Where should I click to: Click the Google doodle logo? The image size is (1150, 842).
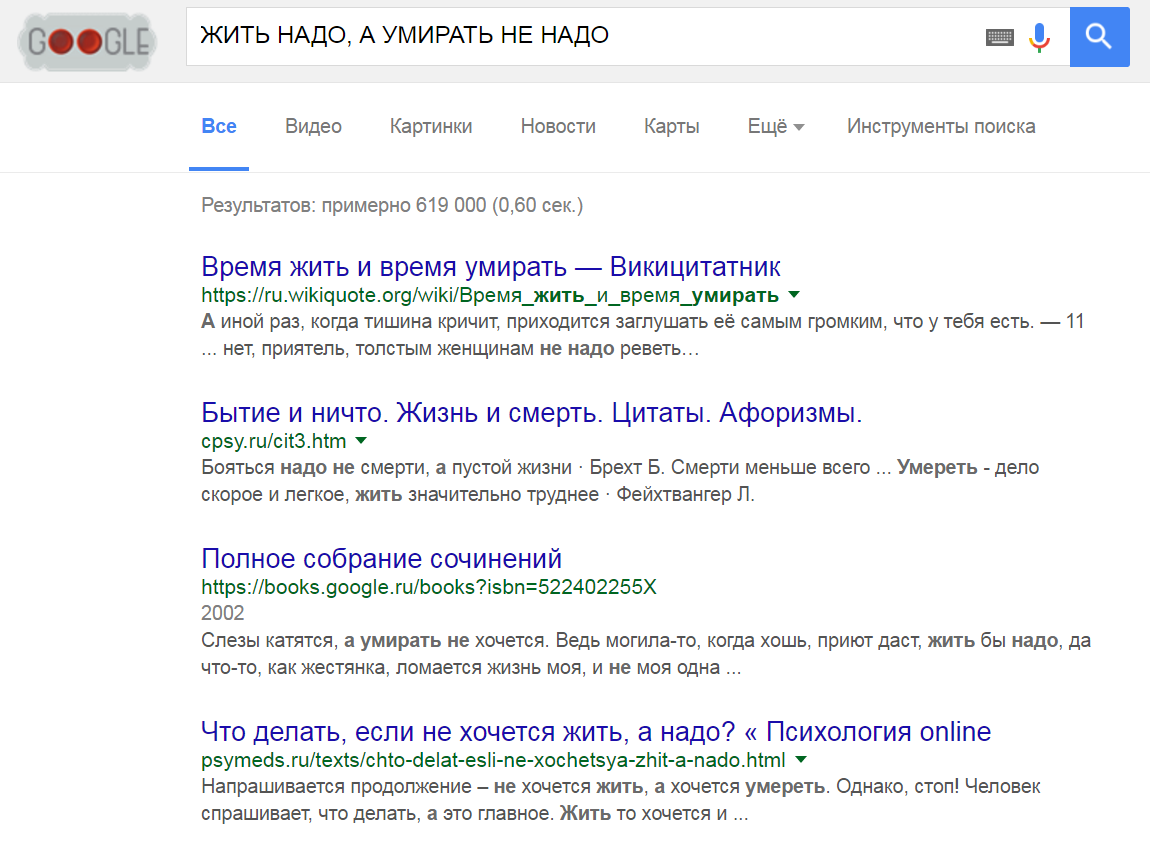88,42
